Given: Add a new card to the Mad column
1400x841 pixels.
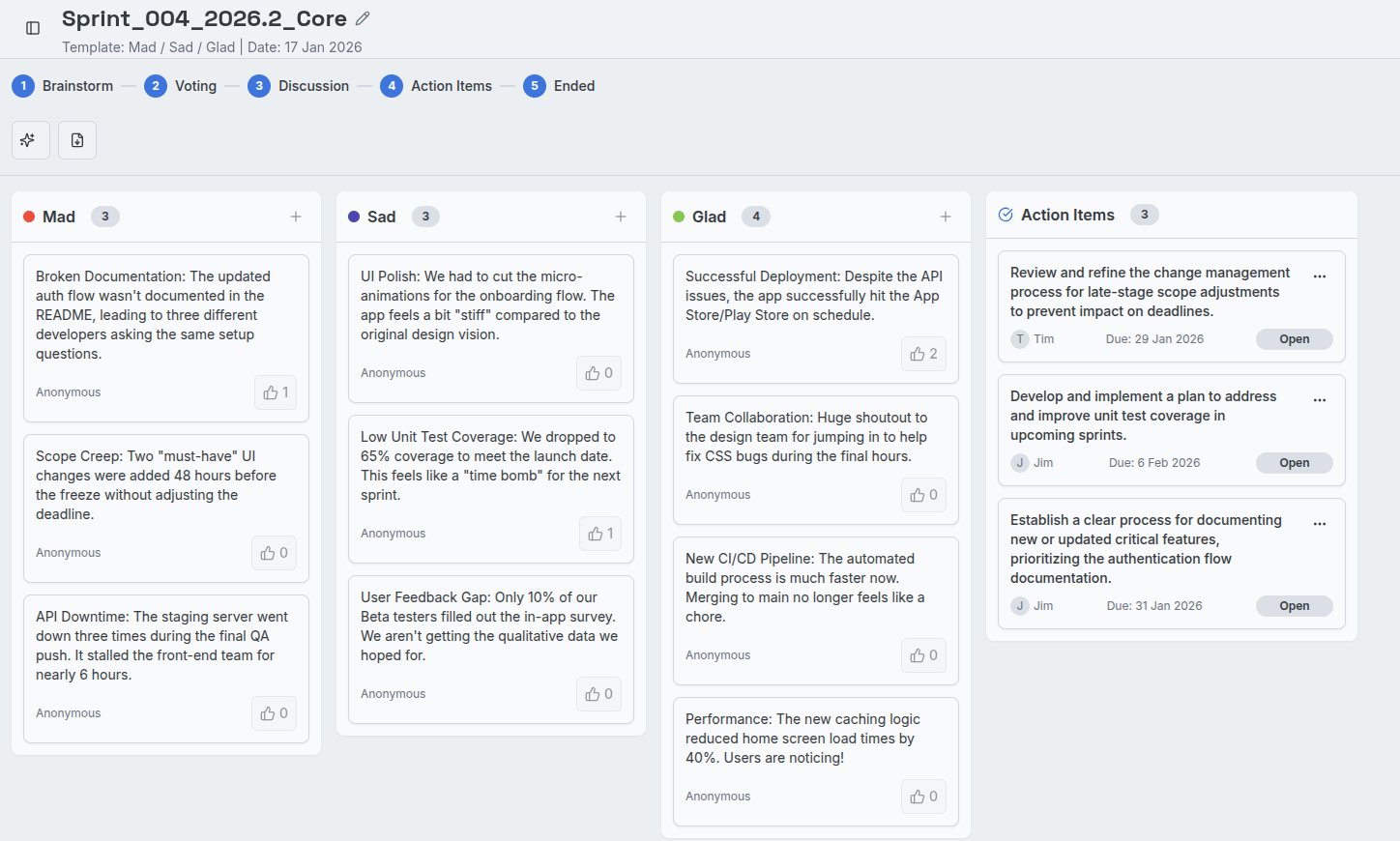Looking at the screenshot, I should [296, 217].
